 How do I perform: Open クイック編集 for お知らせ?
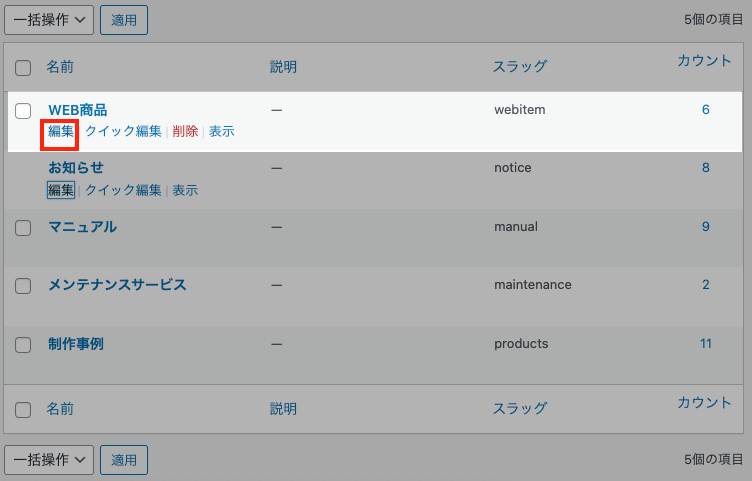[x=123, y=190]
